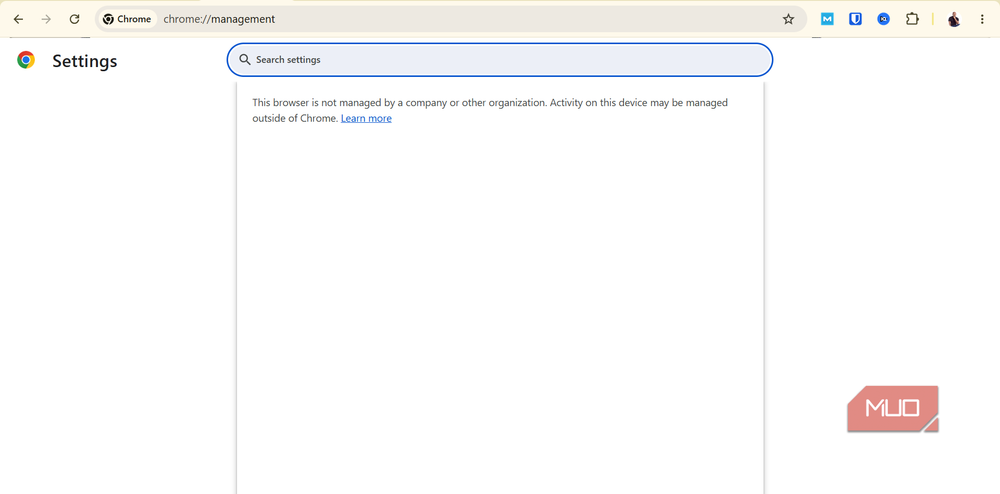This screenshot has height=494, width=1000.
Task: Focus the Search settings field
Action: [x=499, y=60]
